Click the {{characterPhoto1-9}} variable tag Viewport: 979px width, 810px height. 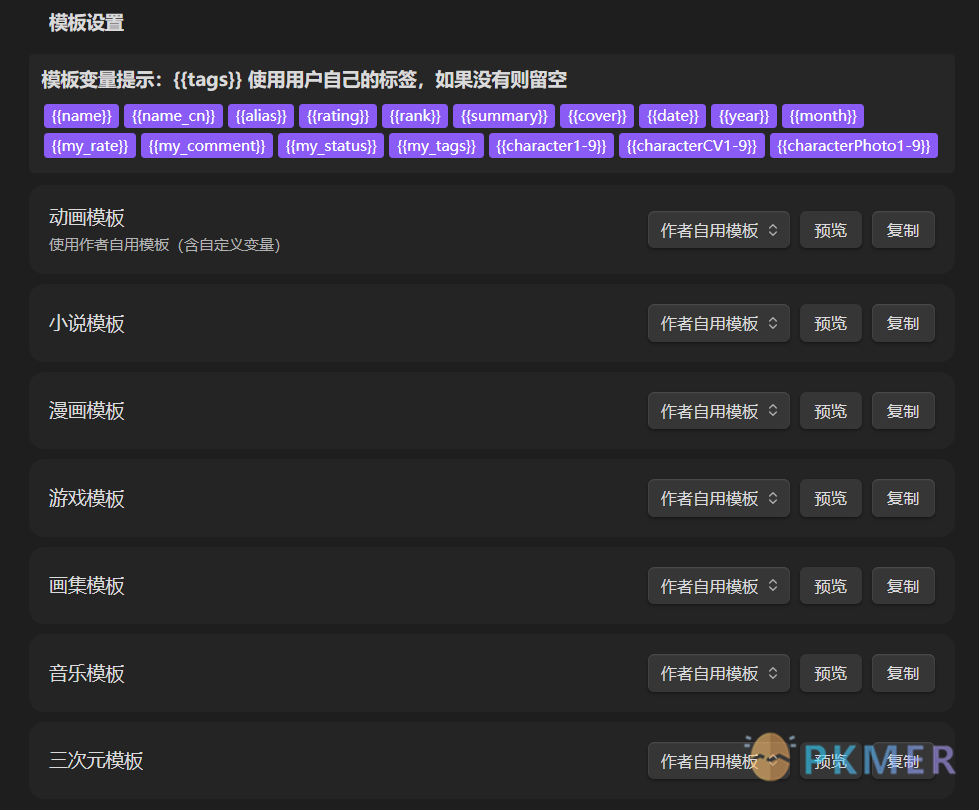[x=854, y=146]
